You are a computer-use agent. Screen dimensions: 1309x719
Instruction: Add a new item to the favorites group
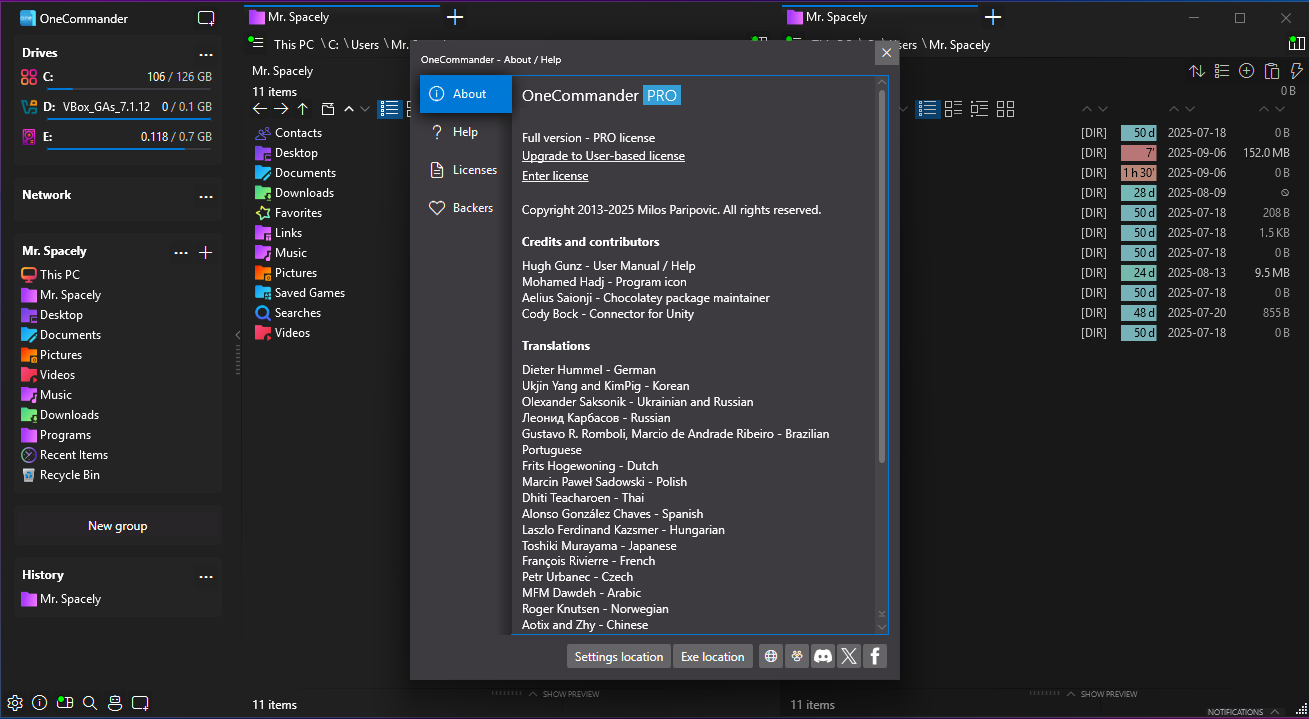point(206,253)
